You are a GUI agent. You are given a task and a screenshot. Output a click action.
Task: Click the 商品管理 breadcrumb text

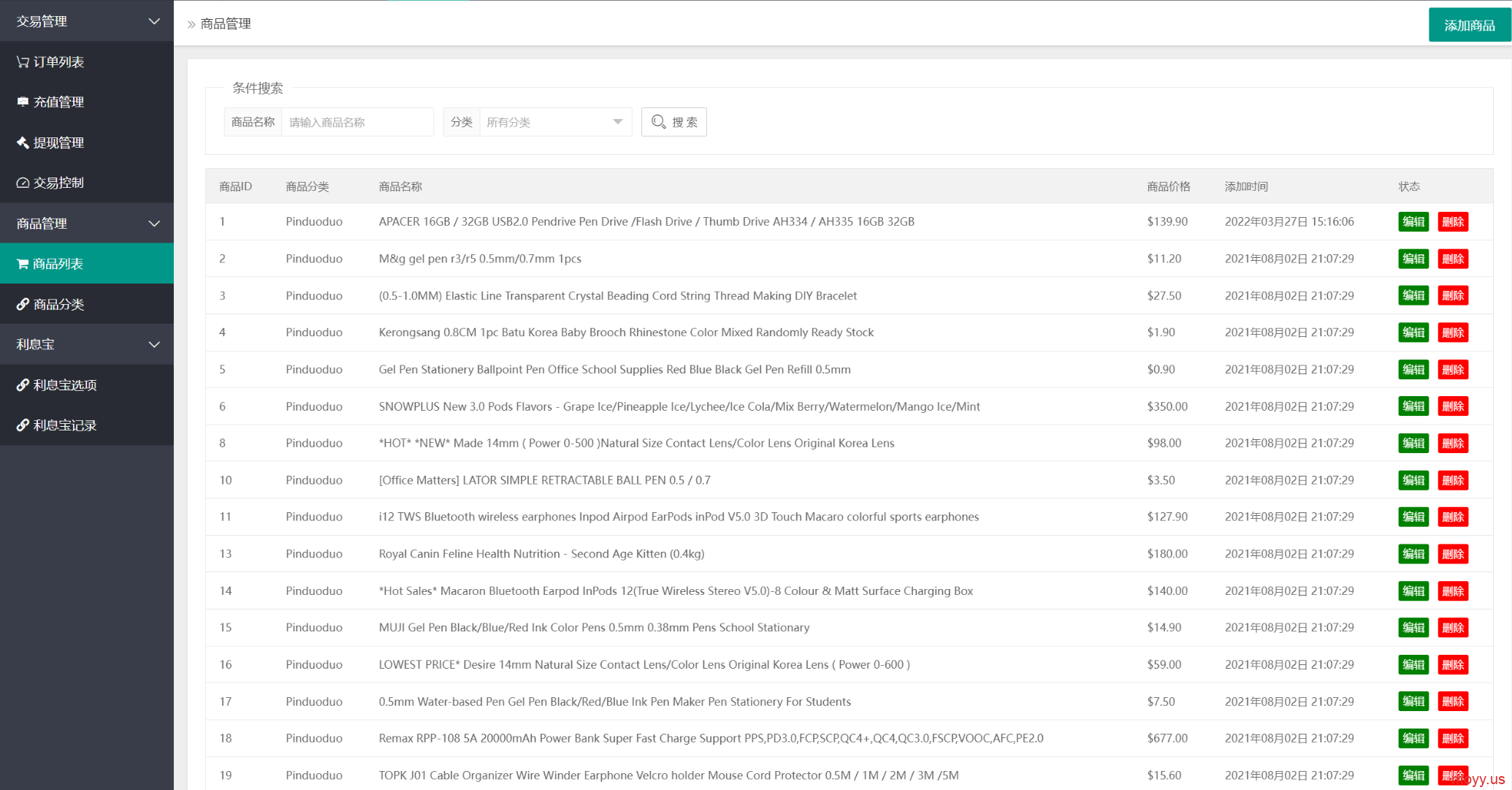226,24
